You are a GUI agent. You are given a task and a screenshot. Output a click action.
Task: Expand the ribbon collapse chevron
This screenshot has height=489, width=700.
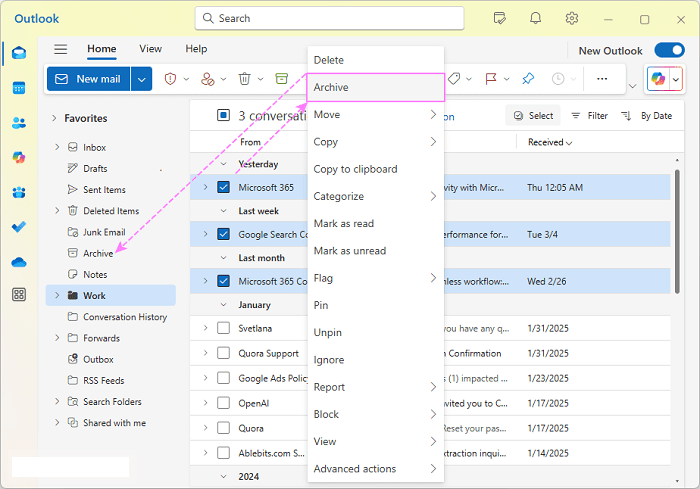[x=633, y=86]
